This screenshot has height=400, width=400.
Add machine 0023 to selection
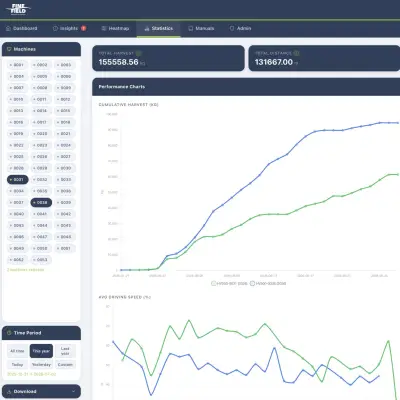41,145
